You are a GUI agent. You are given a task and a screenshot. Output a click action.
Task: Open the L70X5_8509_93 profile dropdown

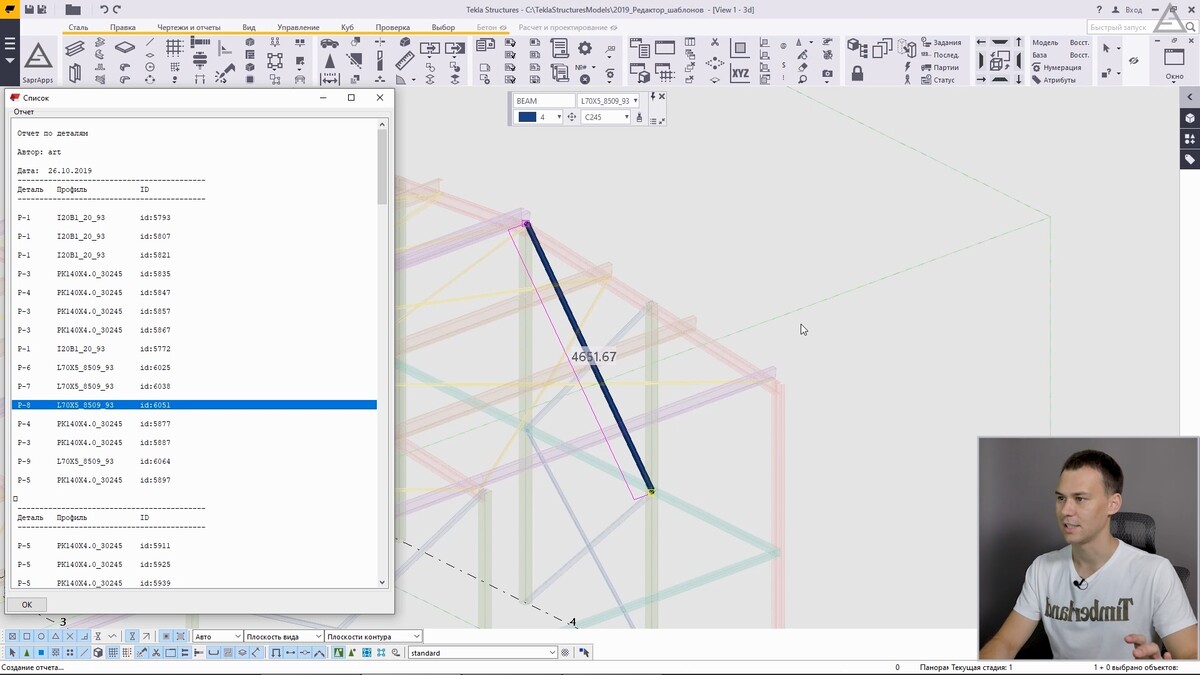click(635, 101)
